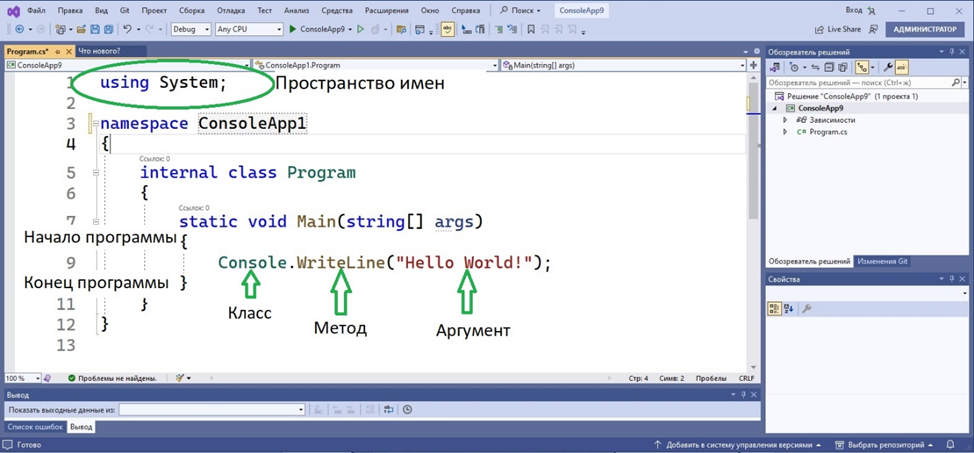Click the Live Share icon
Viewport: 974px width, 453px height.
point(820,30)
